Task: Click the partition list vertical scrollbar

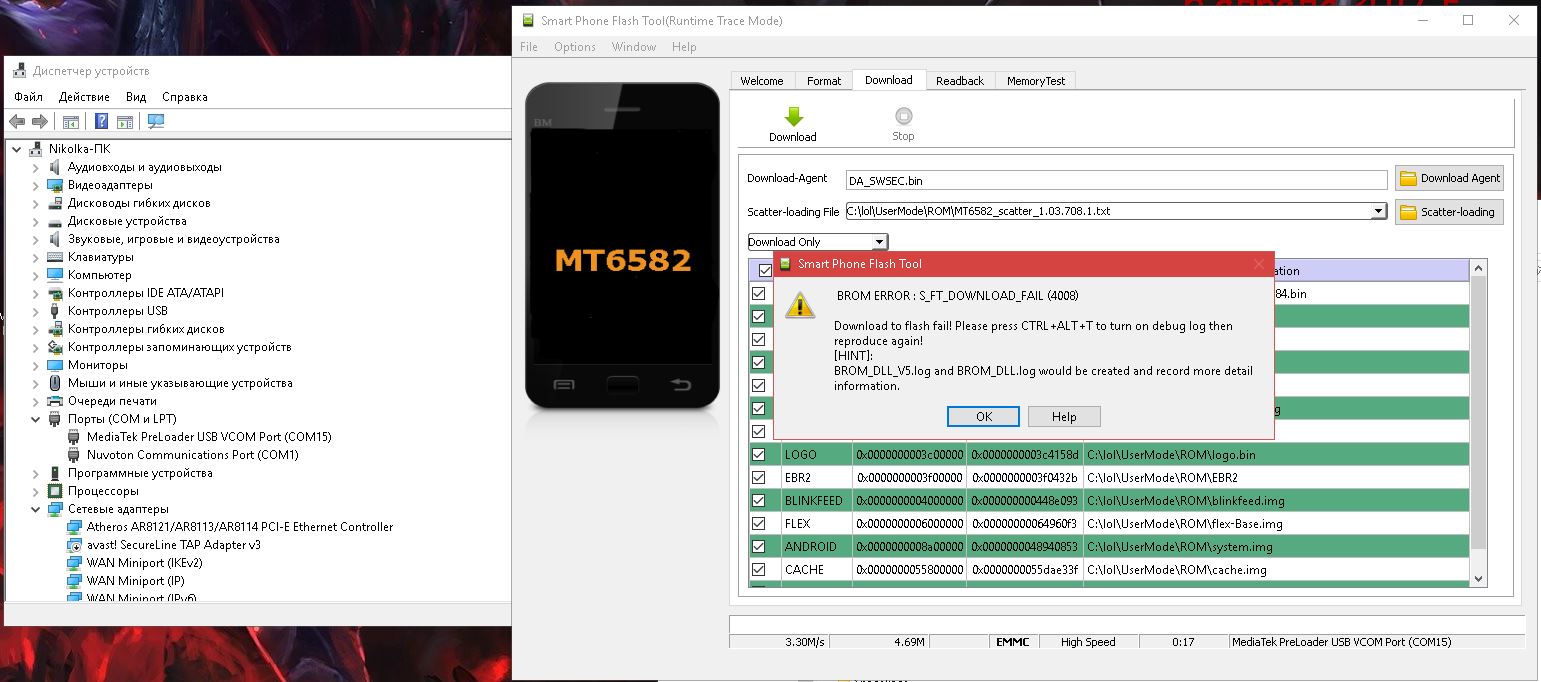Action: point(1478,420)
